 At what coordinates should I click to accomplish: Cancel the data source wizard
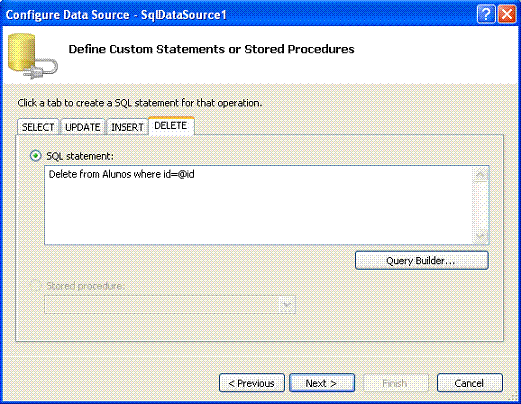[470, 383]
